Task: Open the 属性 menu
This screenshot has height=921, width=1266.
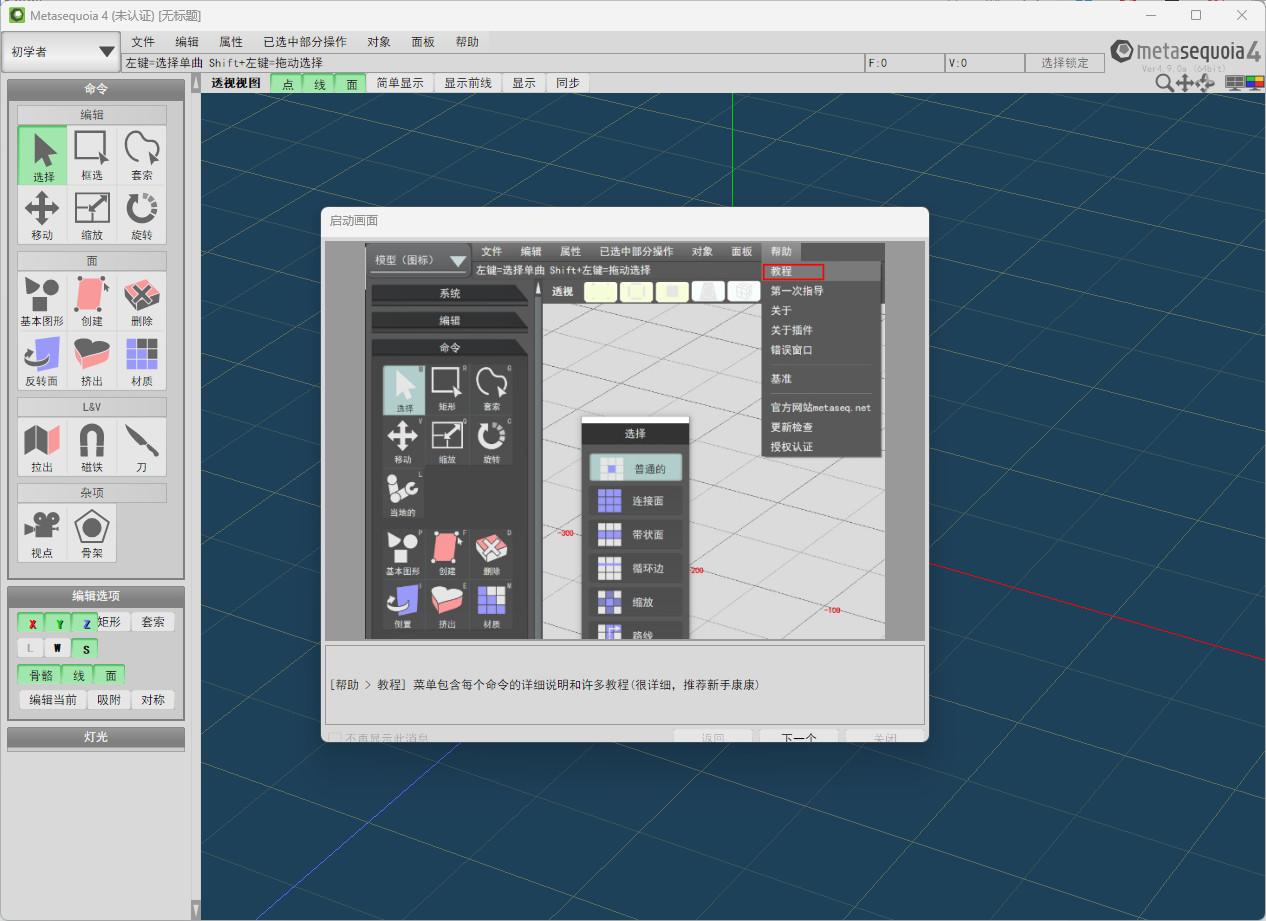Action: [231, 42]
